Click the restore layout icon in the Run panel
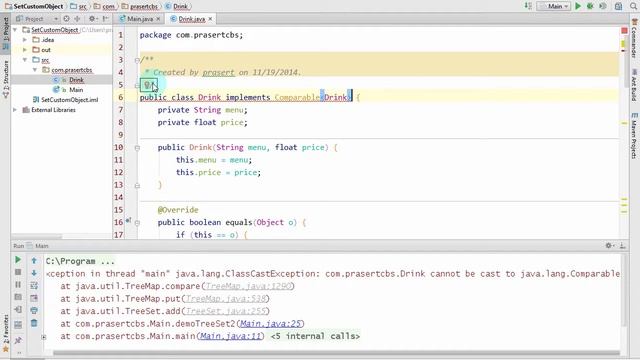Image resolution: width=640 pixels, height=360 pixels. point(18,325)
